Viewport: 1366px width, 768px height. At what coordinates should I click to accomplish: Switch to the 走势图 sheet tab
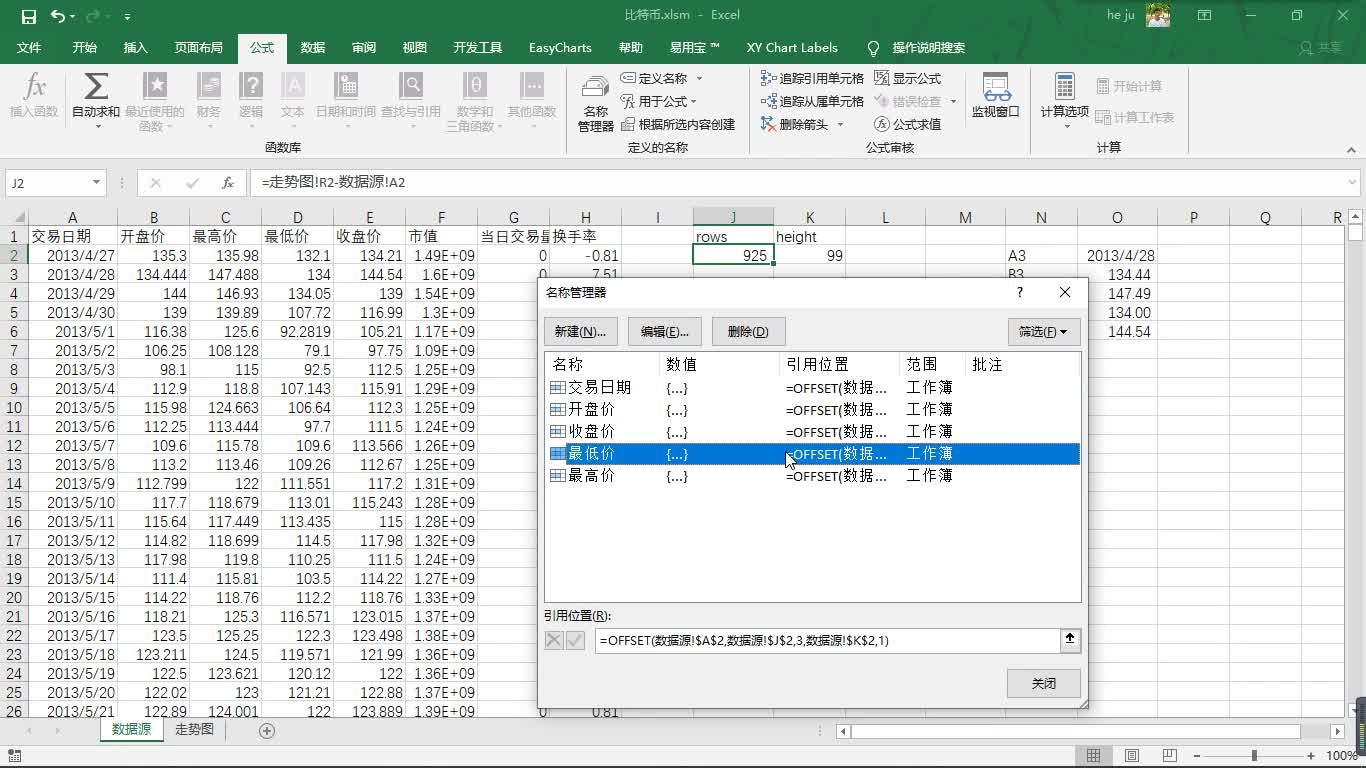[x=194, y=730]
